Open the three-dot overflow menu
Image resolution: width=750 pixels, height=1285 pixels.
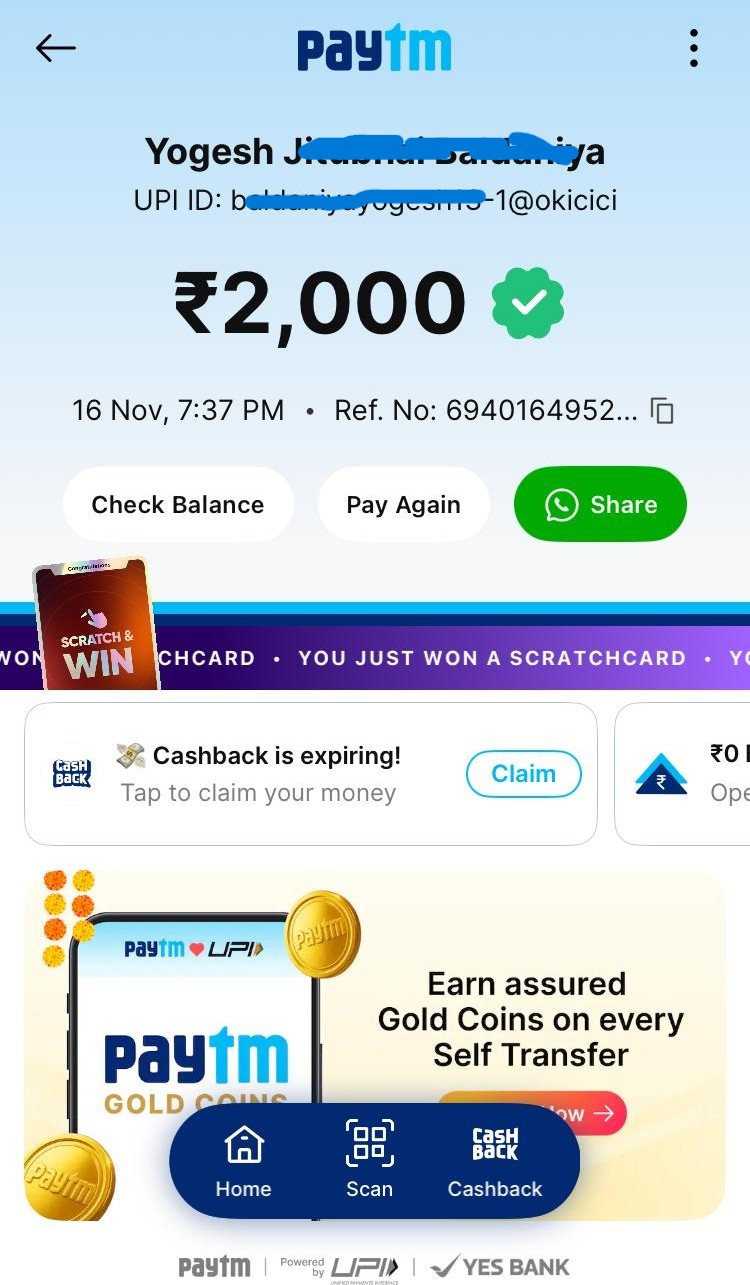point(693,48)
